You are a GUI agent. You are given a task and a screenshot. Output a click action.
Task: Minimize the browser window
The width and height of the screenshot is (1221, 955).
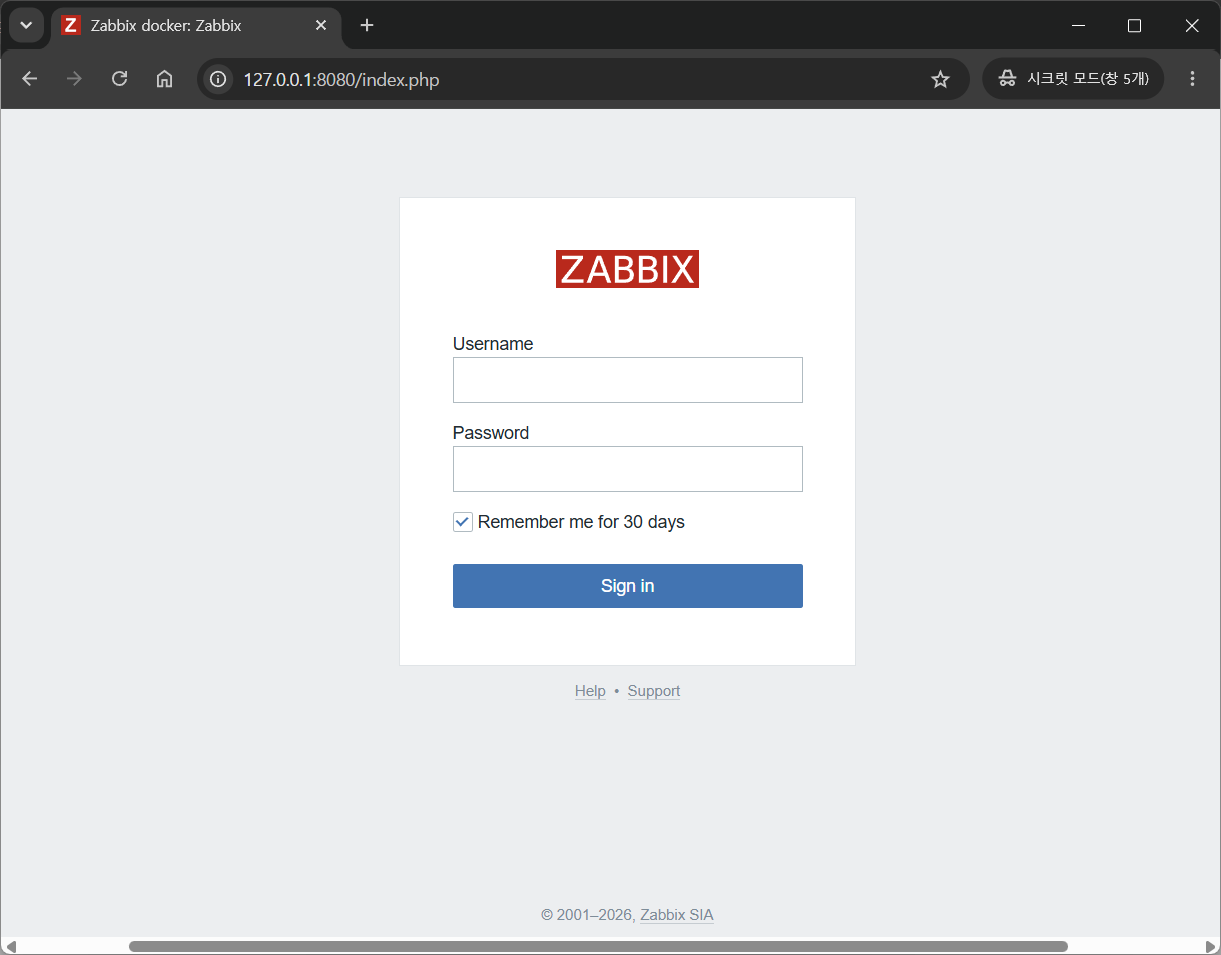[x=1078, y=26]
